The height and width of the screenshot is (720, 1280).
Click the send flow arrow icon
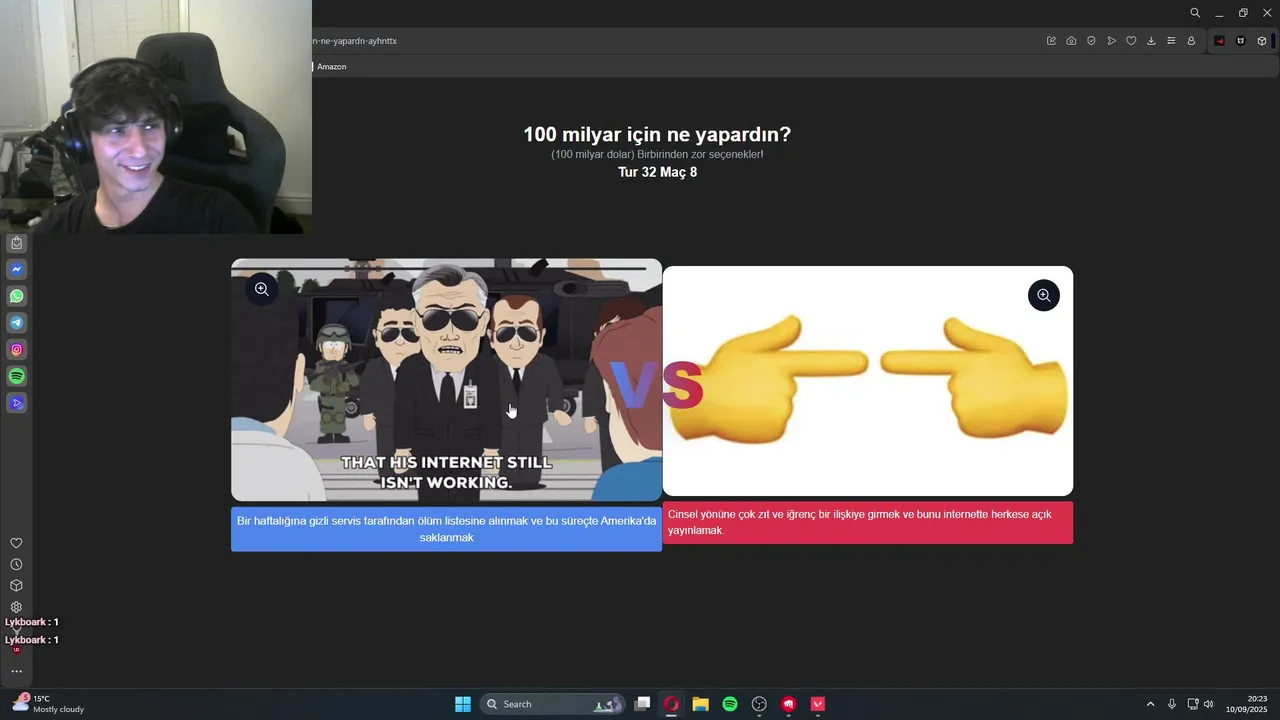[x=1111, y=41]
